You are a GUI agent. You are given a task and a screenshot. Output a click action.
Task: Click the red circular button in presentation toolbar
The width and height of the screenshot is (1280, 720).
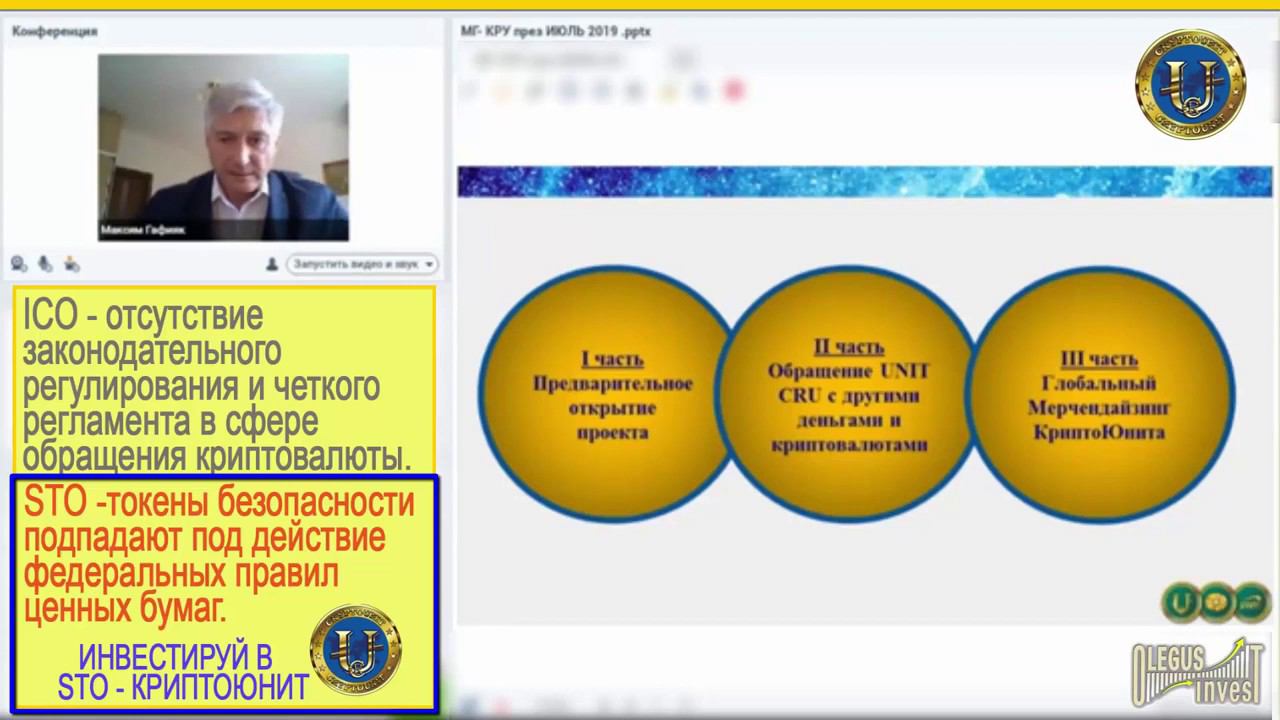coord(734,91)
